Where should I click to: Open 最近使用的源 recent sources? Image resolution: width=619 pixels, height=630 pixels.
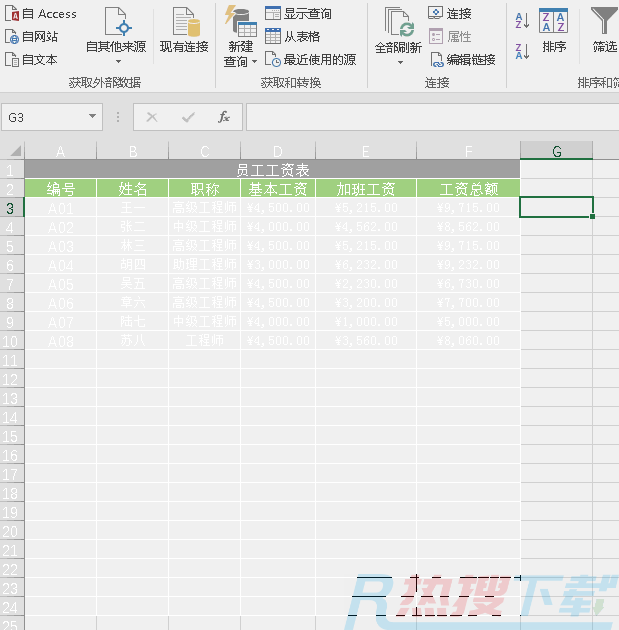[311, 60]
